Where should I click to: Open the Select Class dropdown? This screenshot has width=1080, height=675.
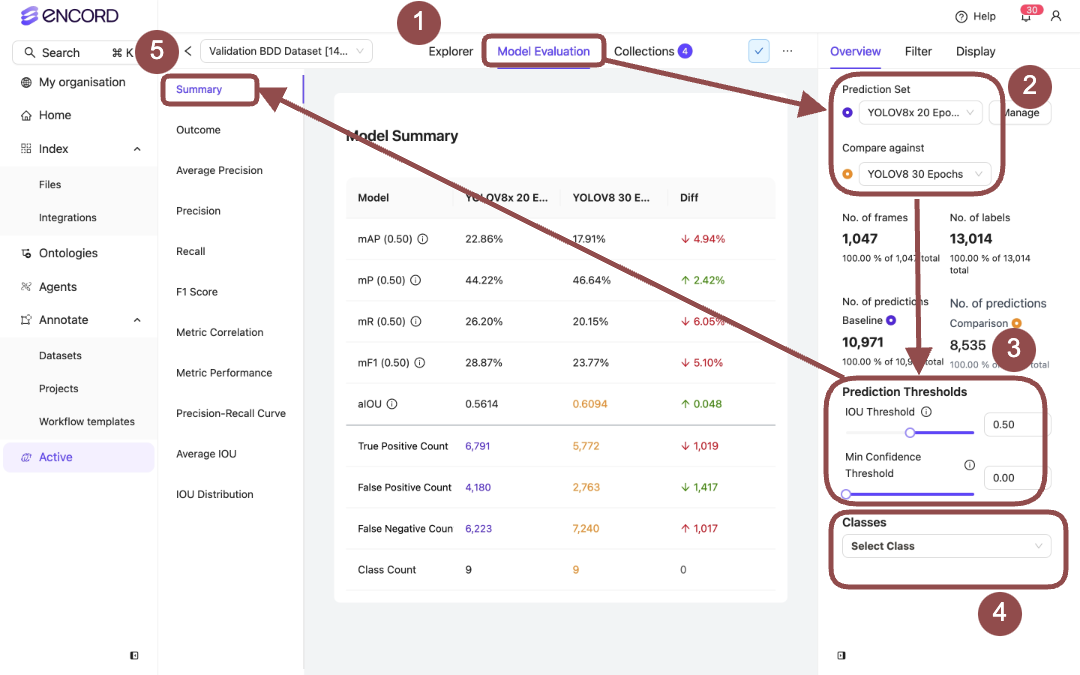(946, 546)
